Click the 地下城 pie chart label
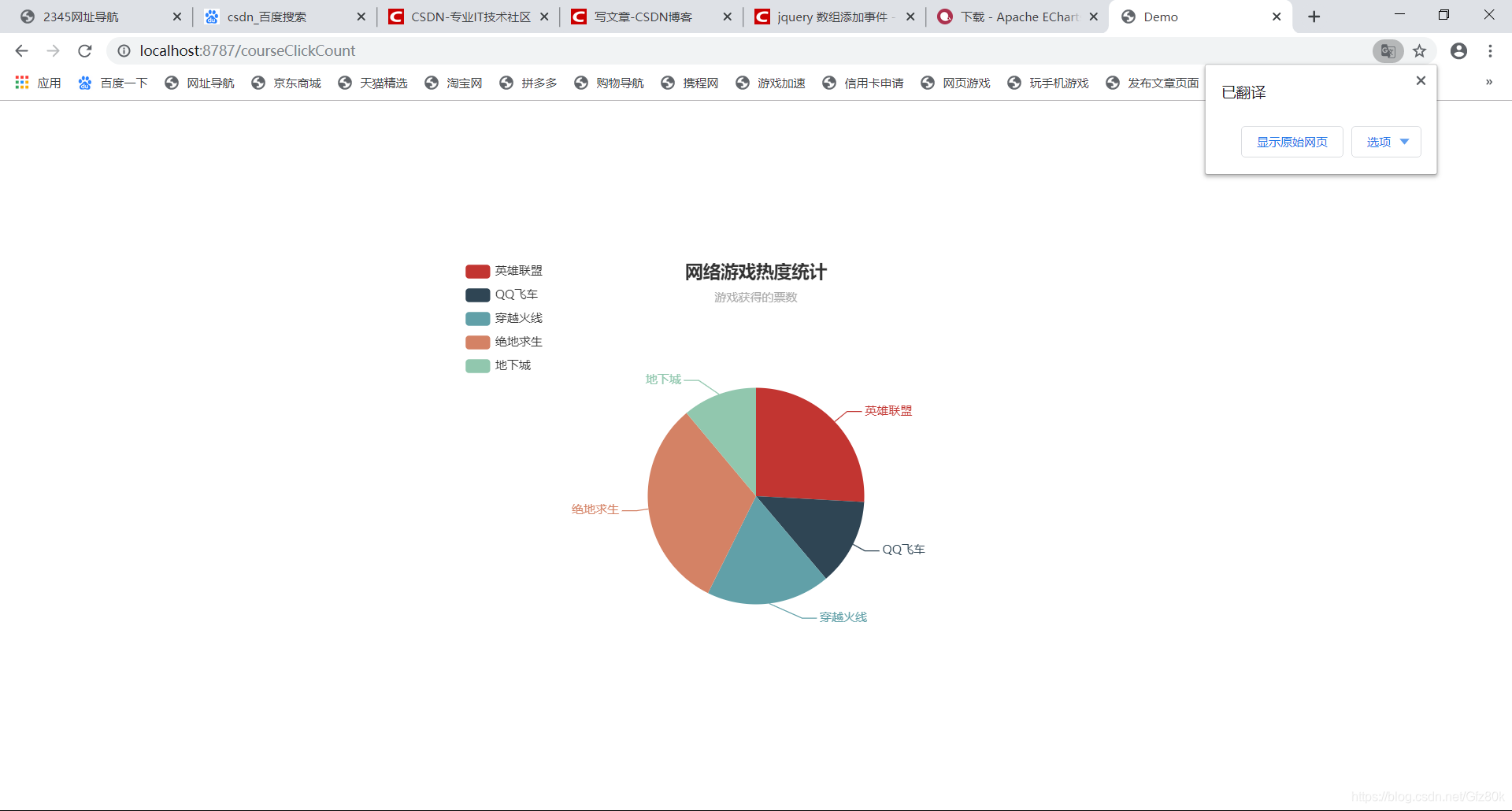The width and height of the screenshot is (1512, 811). click(x=663, y=380)
